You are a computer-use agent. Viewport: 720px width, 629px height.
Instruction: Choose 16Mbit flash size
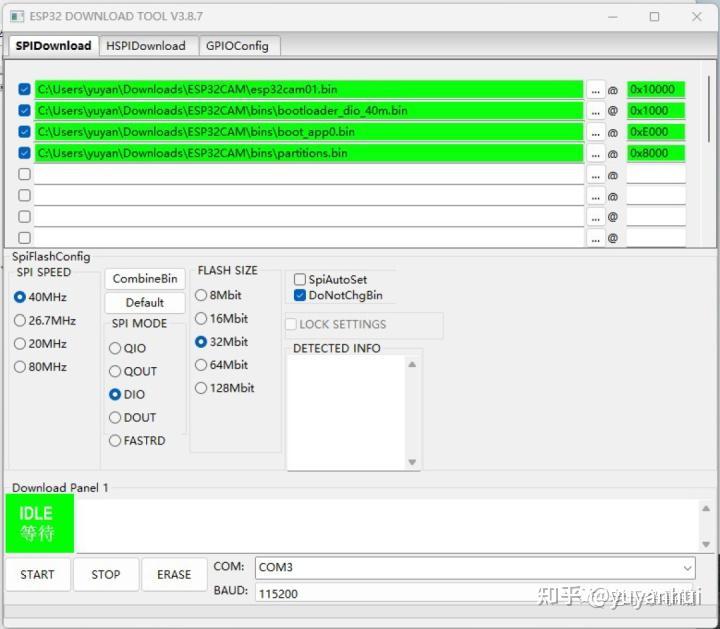[x=222, y=318]
